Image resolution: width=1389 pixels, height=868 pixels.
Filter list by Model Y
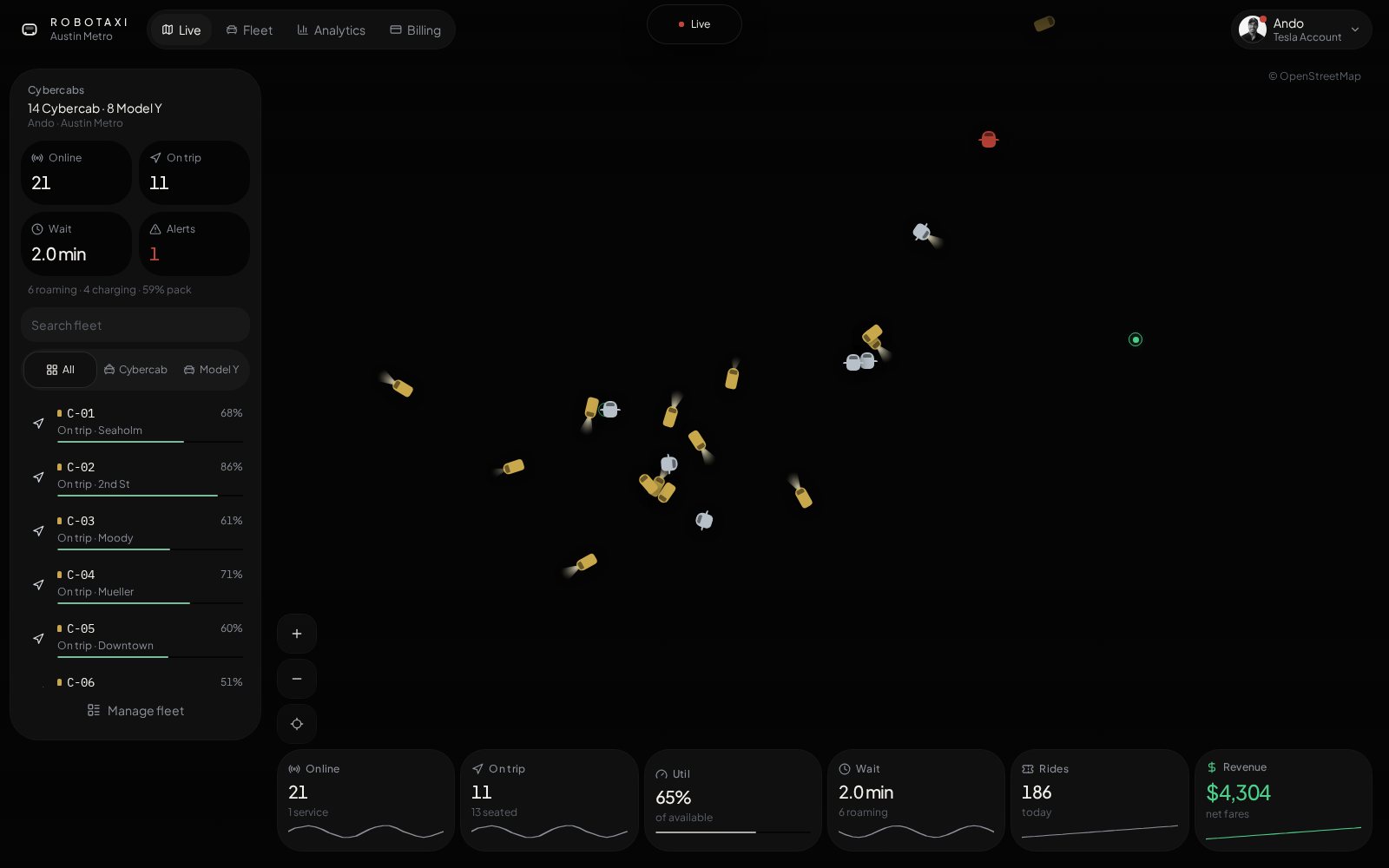[x=211, y=370]
